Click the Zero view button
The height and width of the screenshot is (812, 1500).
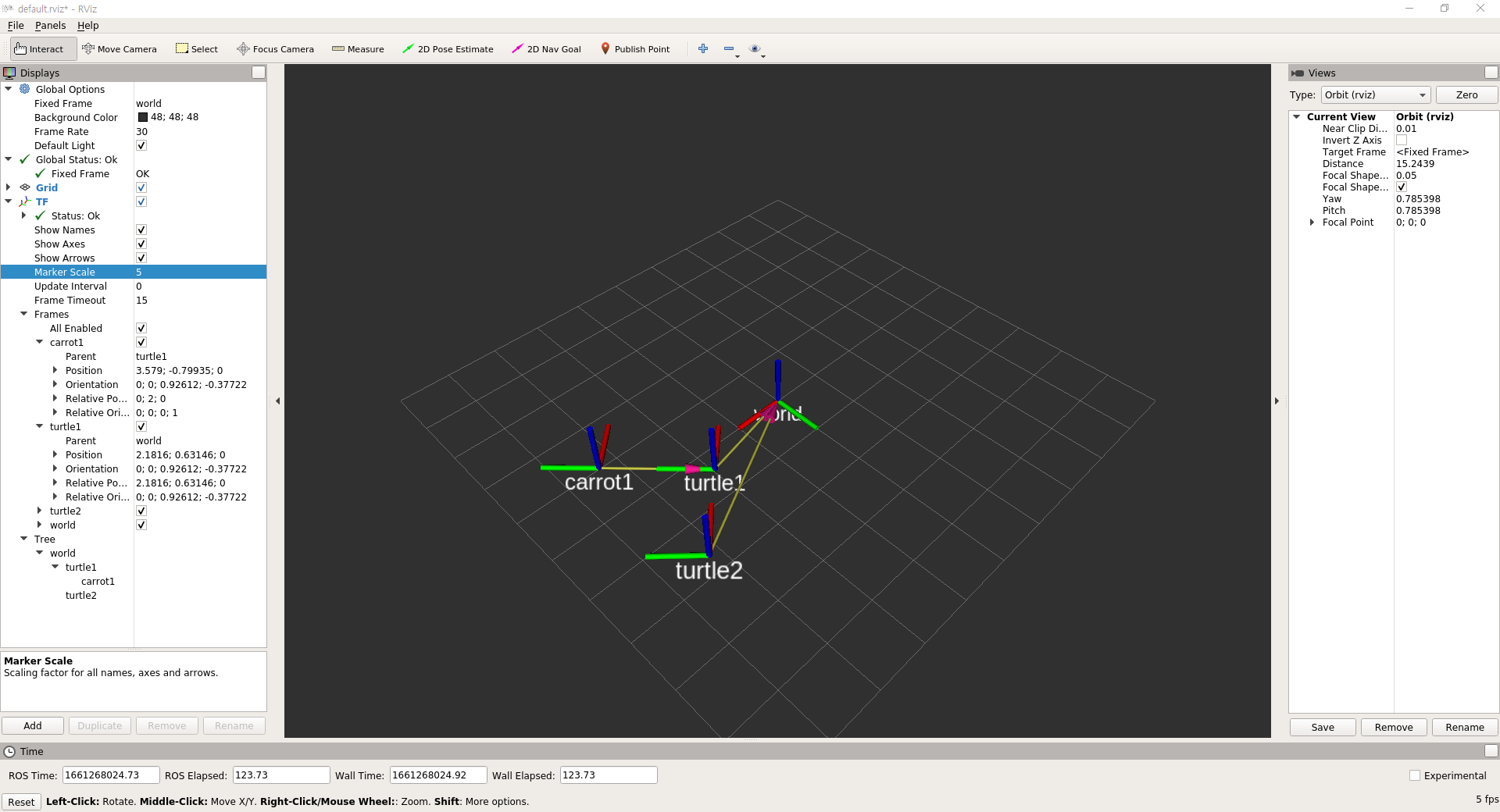[1466, 95]
